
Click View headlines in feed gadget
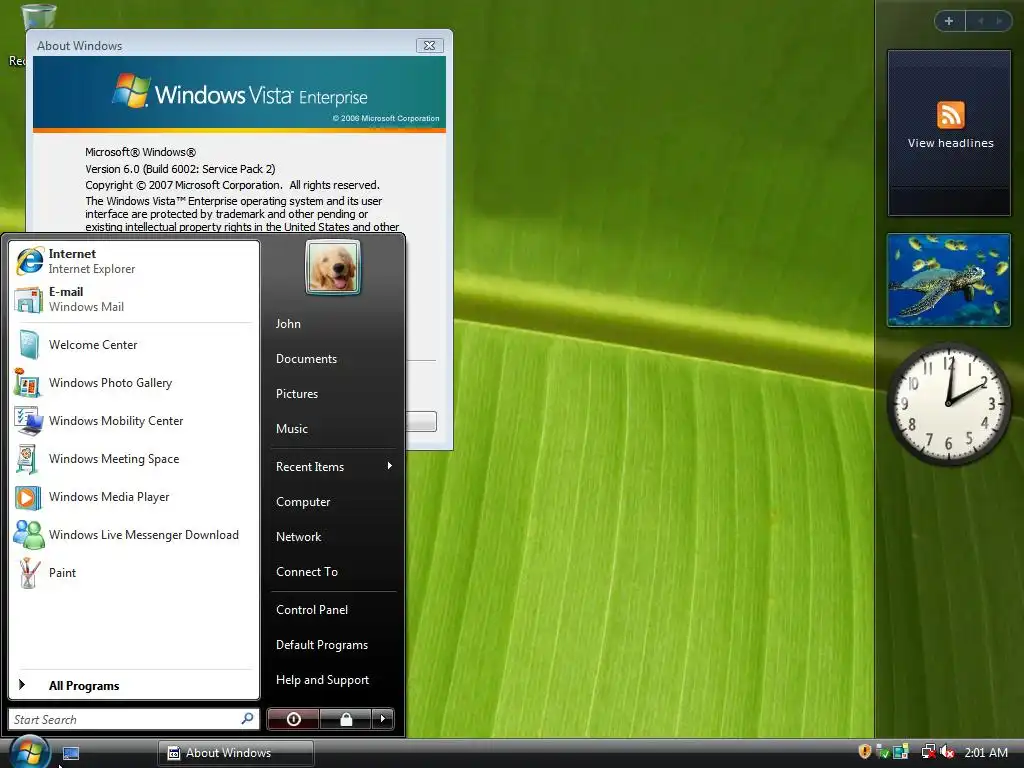(950, 143)
